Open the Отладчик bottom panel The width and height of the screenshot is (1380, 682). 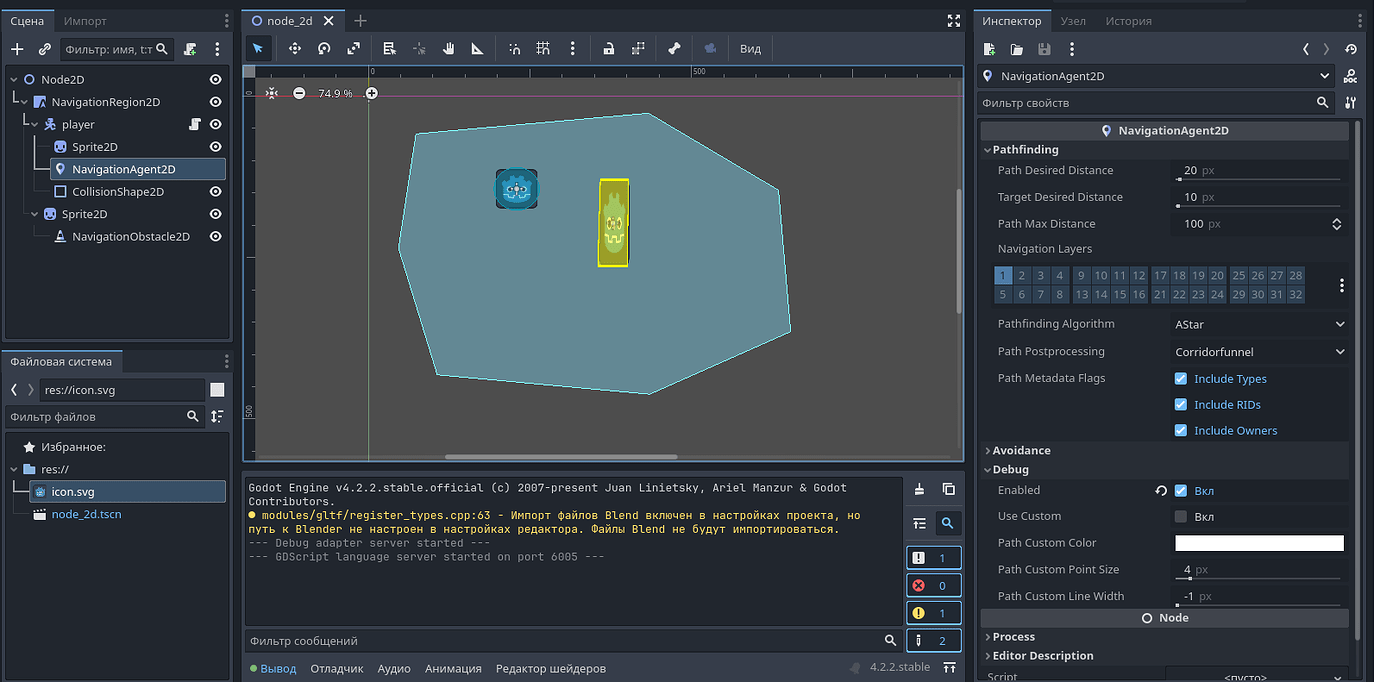337,668
